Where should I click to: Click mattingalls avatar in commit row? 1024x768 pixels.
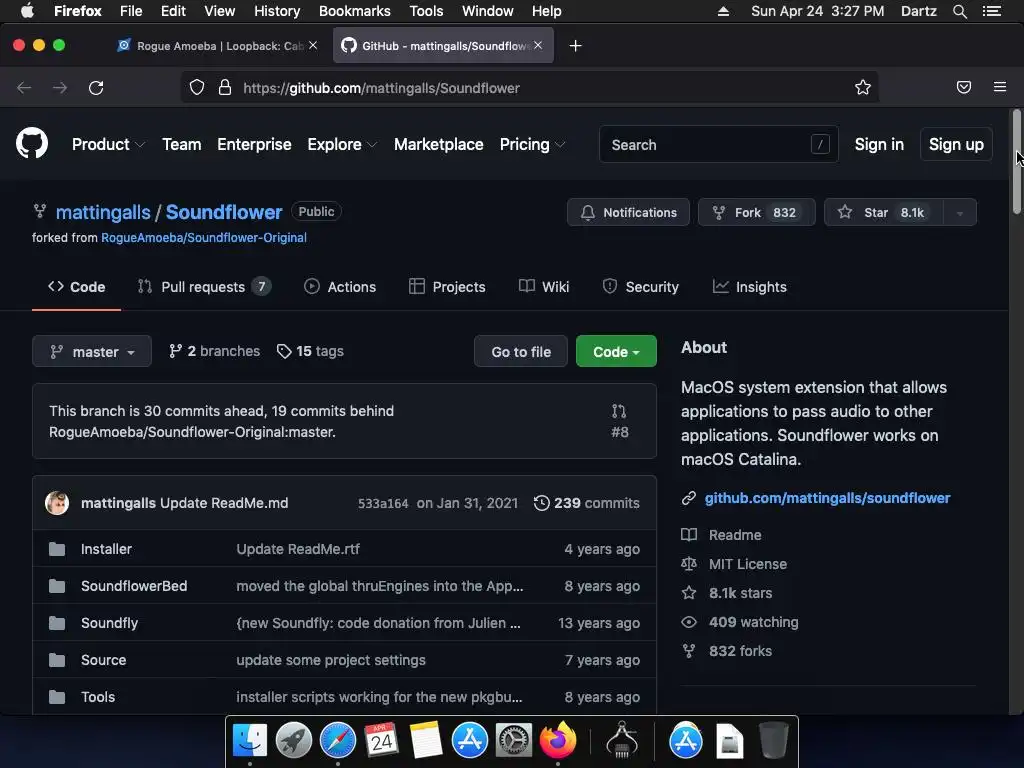57,503
